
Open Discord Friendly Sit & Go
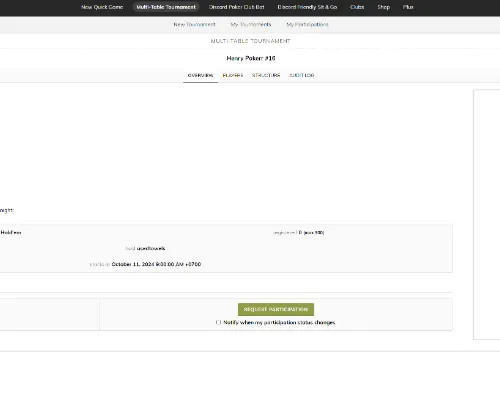tap(307, 7)
